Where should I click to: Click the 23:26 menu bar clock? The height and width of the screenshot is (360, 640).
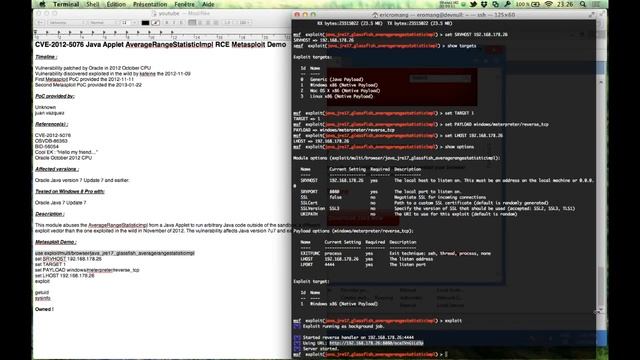[565, 4]
